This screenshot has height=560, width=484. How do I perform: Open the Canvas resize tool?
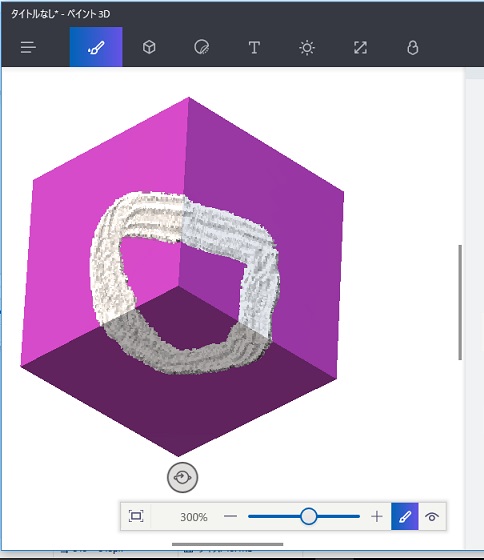360,48
